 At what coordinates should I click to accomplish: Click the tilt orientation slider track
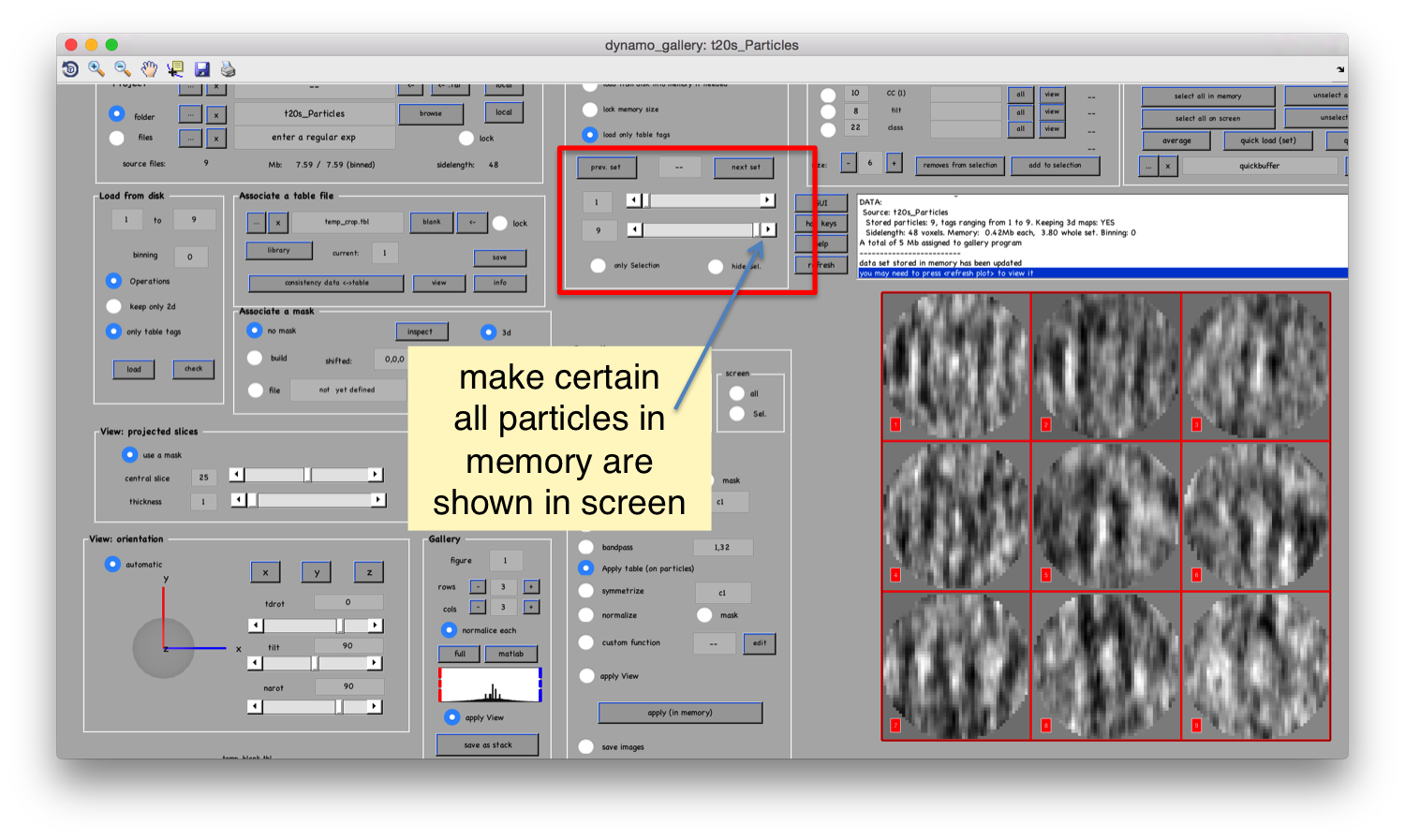click(x=315, y=663)
